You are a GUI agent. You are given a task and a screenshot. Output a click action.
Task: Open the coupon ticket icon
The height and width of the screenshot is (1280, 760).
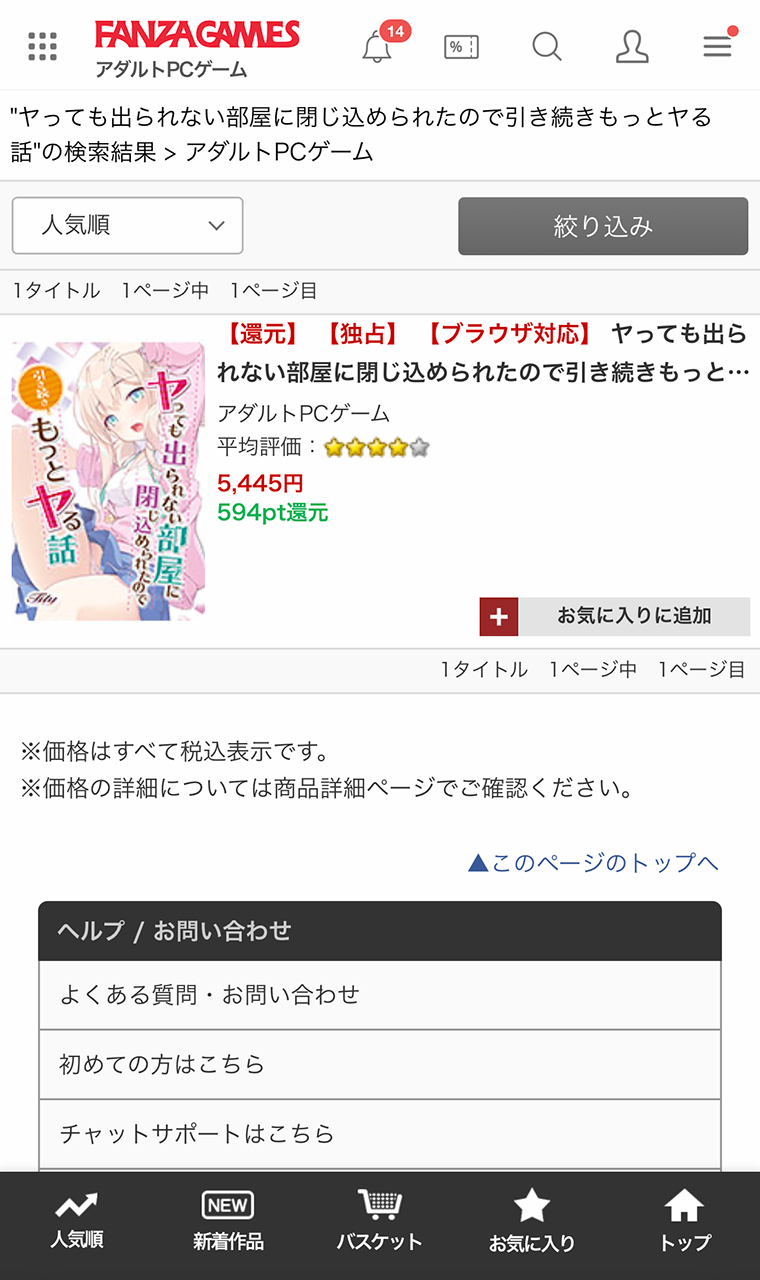[x=461, y=46]
